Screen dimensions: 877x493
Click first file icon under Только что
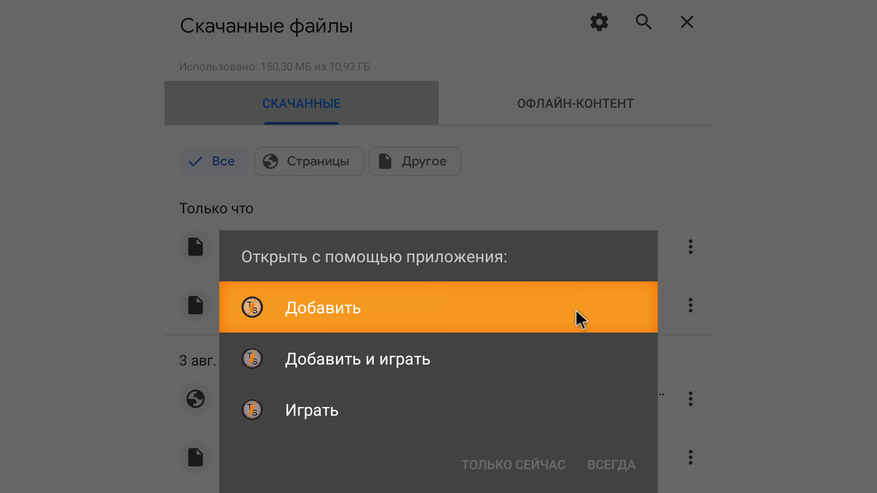coord(195,247)
